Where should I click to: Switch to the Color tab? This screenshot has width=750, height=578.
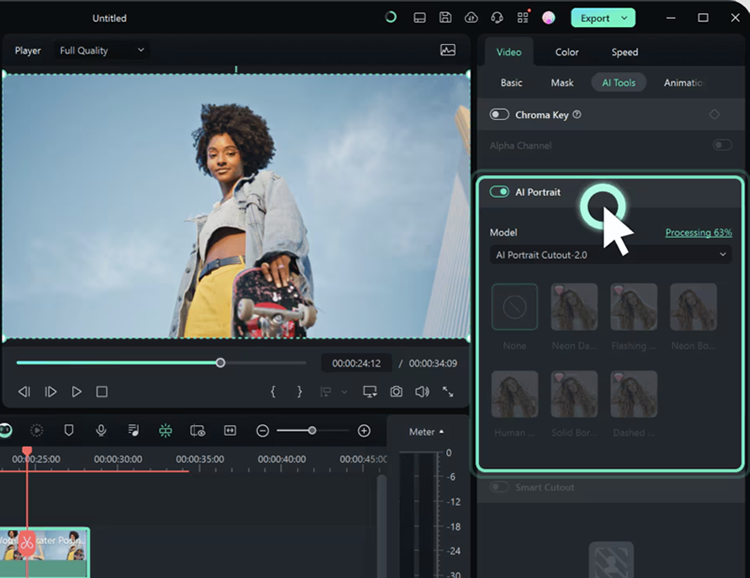(567, 52)
